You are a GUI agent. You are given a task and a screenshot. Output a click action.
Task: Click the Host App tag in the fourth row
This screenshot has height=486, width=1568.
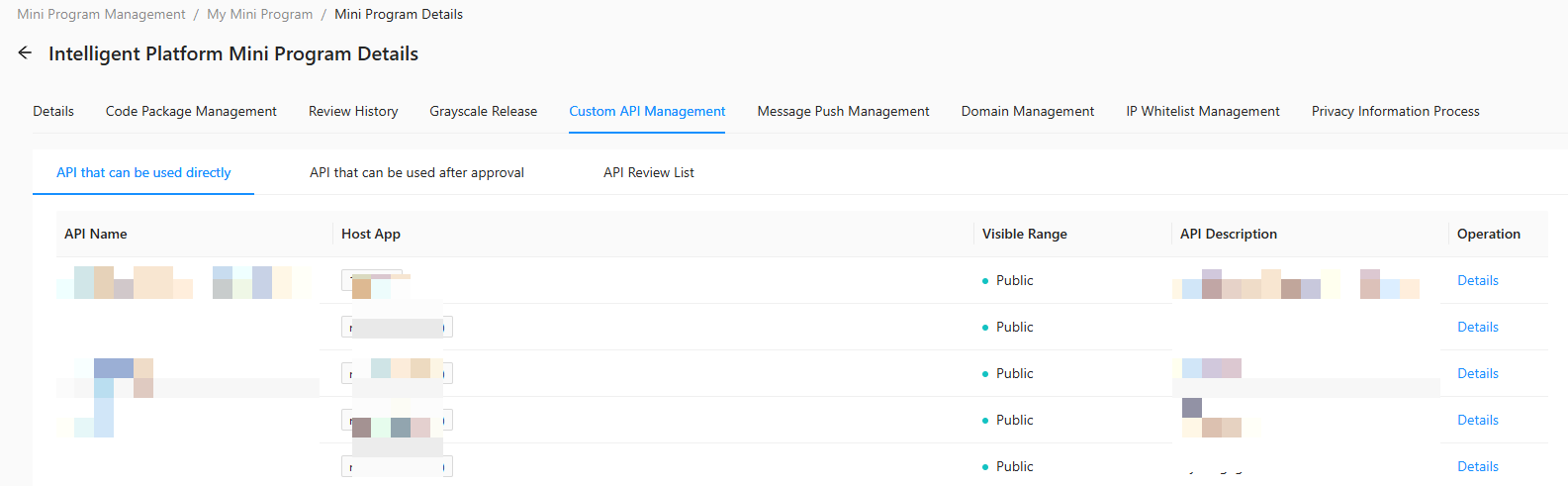(397, 420)
